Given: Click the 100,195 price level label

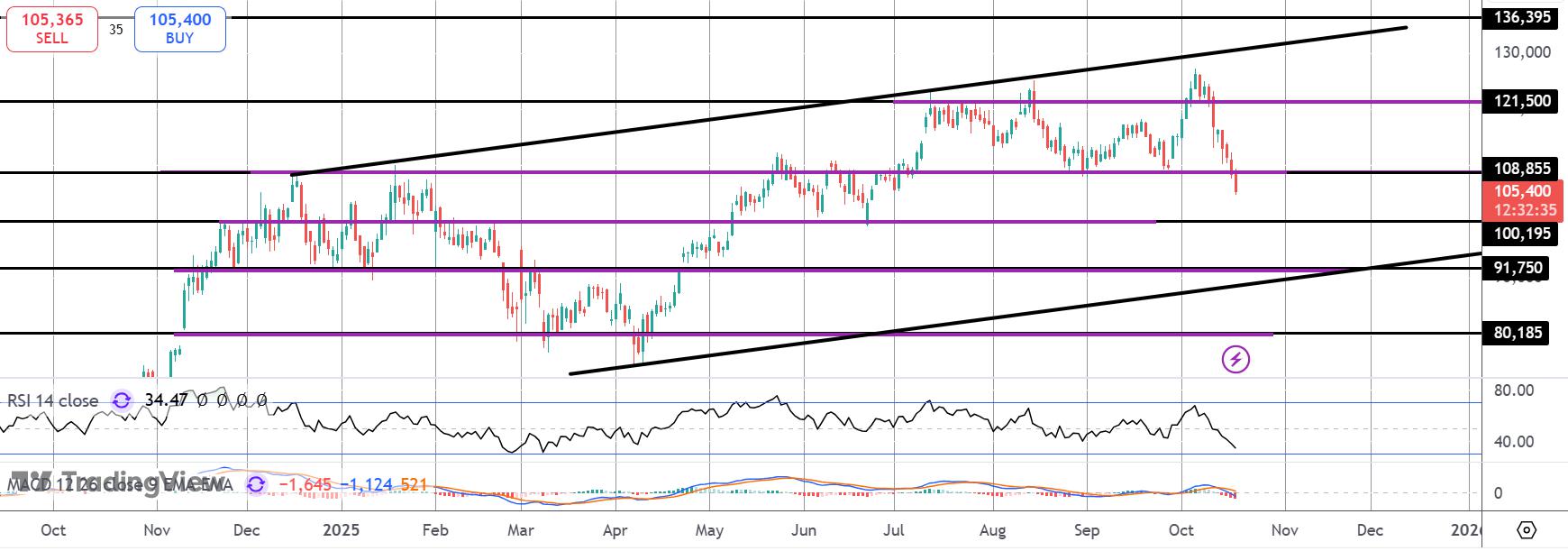Looking at the screenshot, I should coord(1522,234).
